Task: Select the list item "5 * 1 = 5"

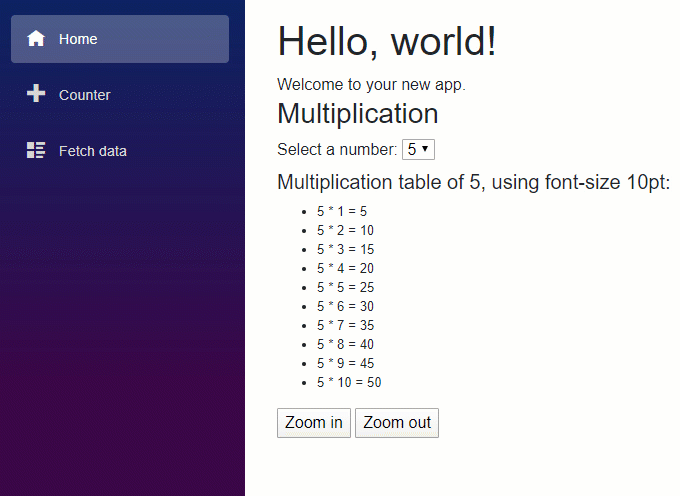Action: pos(342,212)
